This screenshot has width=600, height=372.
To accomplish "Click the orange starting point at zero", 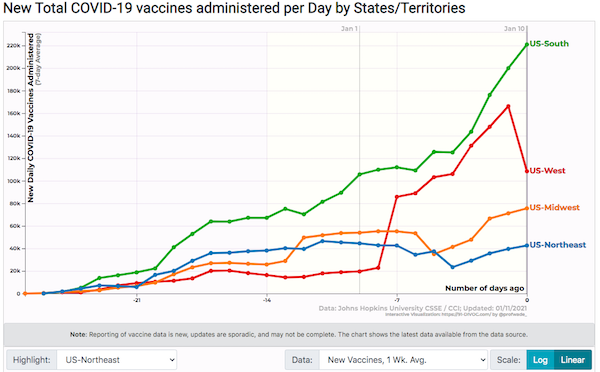I will (25, 294).
